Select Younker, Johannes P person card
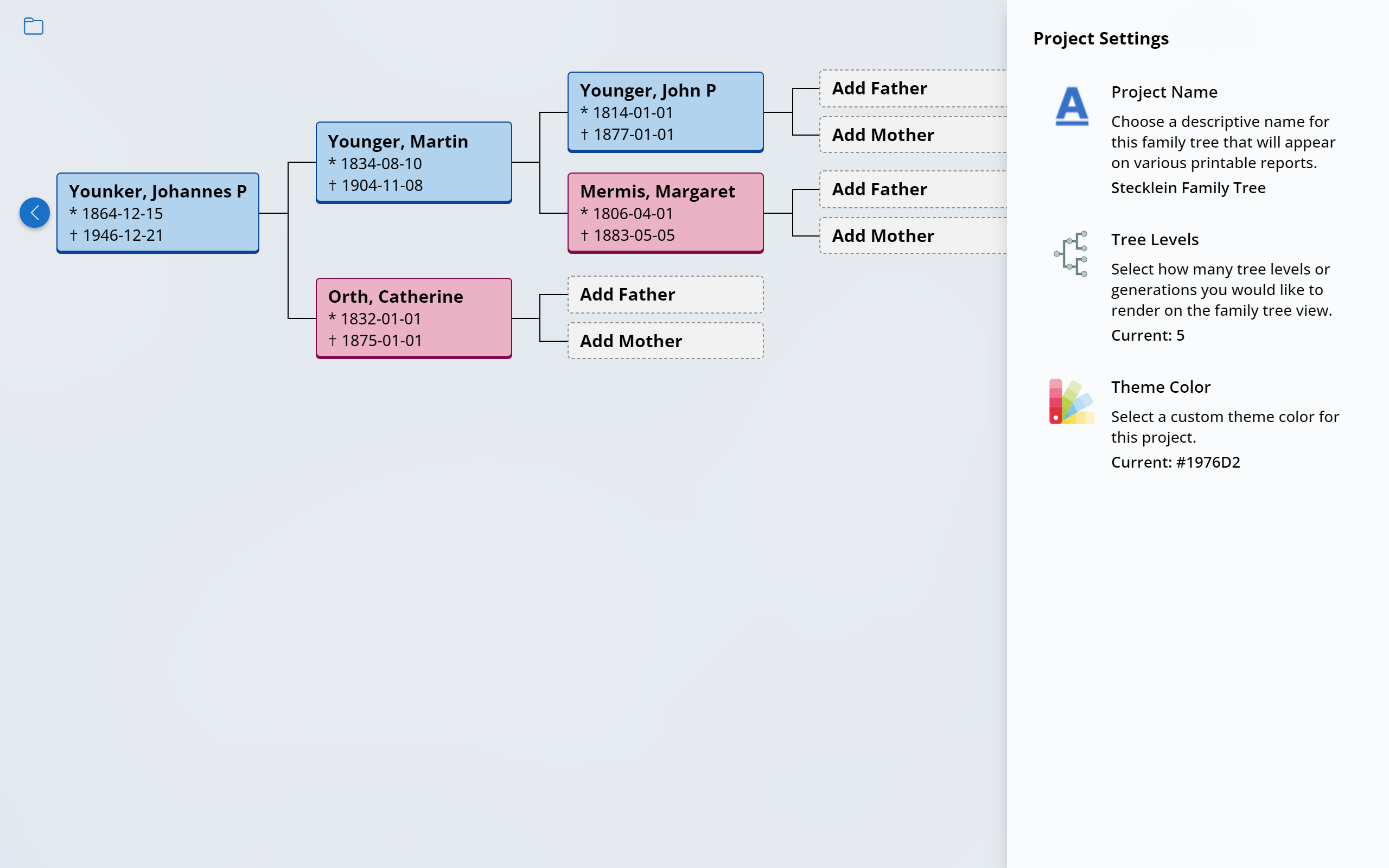This screenshot has height=868, width=1389. 158,213
